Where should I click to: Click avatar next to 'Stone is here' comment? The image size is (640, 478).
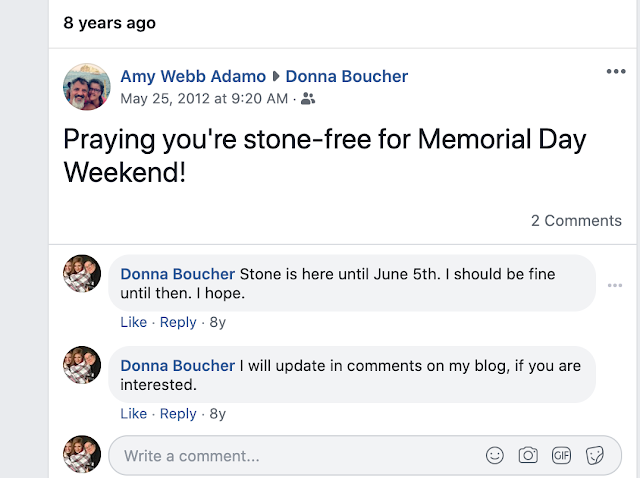pyautogui.click(x=82, y=274)
